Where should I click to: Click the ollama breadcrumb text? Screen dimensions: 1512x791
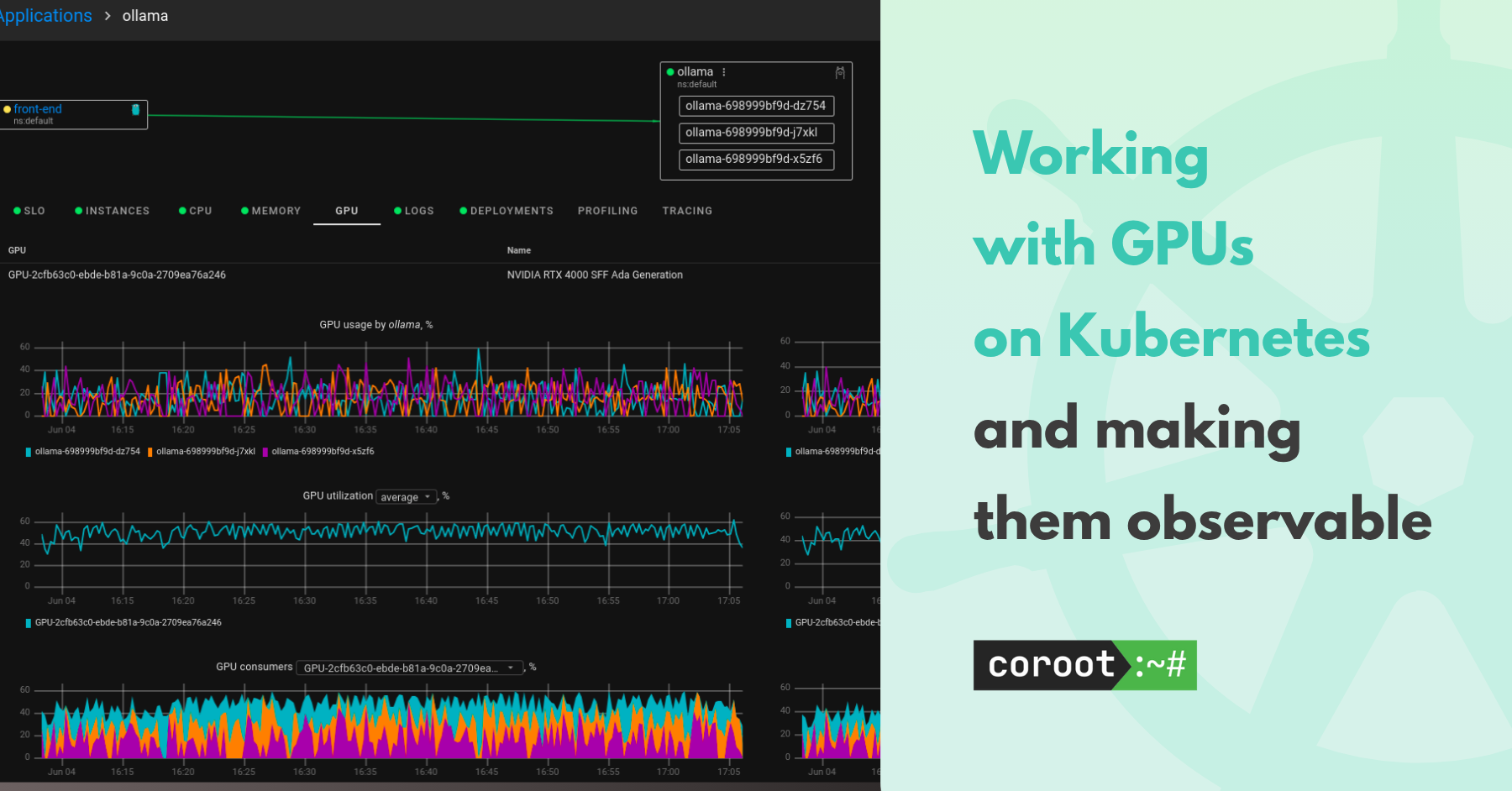(145, 16)
